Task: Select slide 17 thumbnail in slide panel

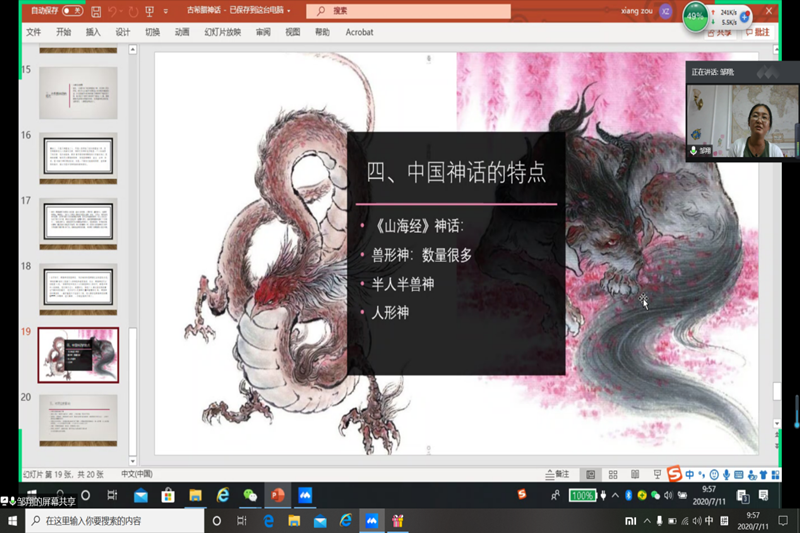Action: pyautogui.click(x=78, y=224)
